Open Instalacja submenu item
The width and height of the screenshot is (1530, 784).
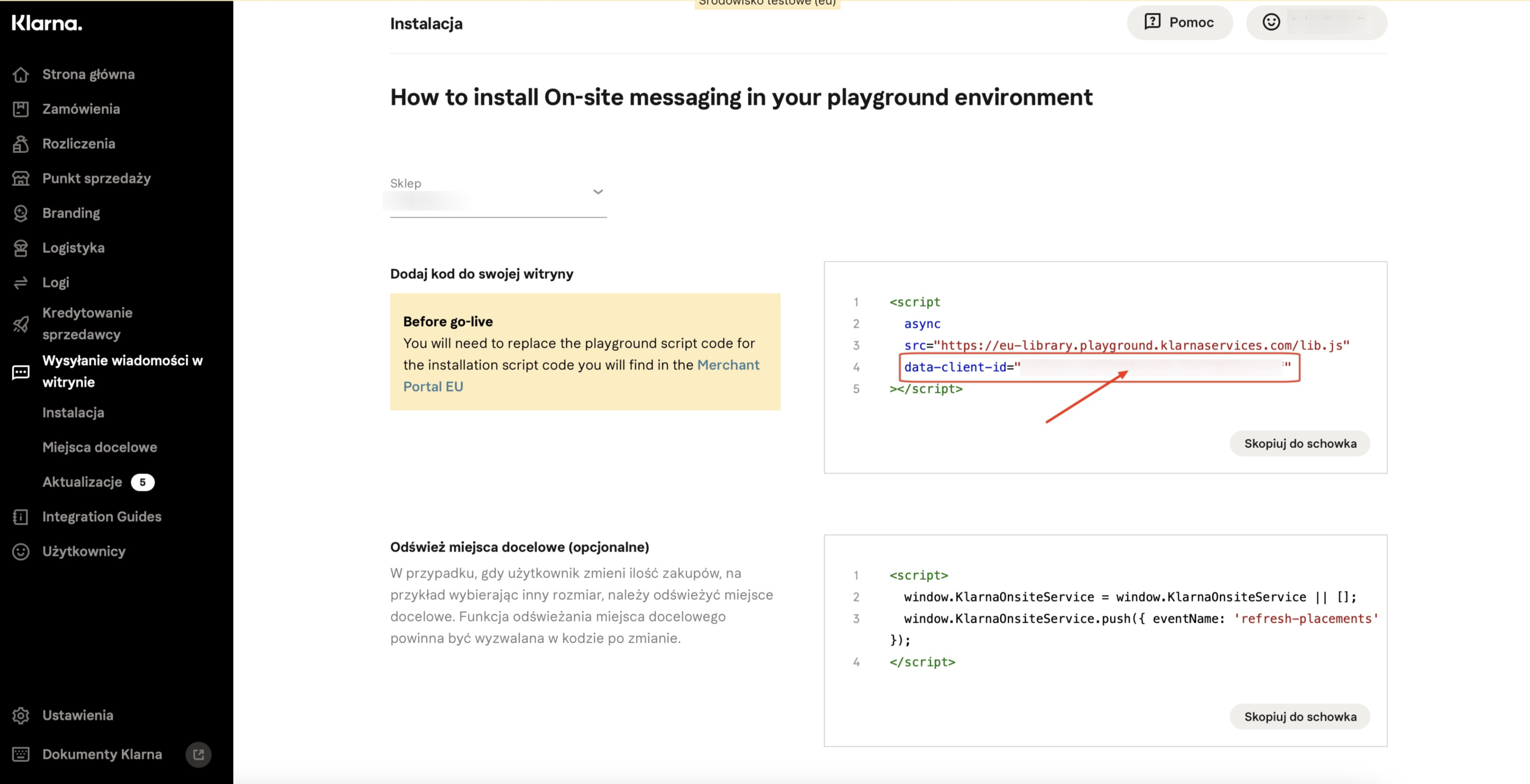click(x=73, y=412)
